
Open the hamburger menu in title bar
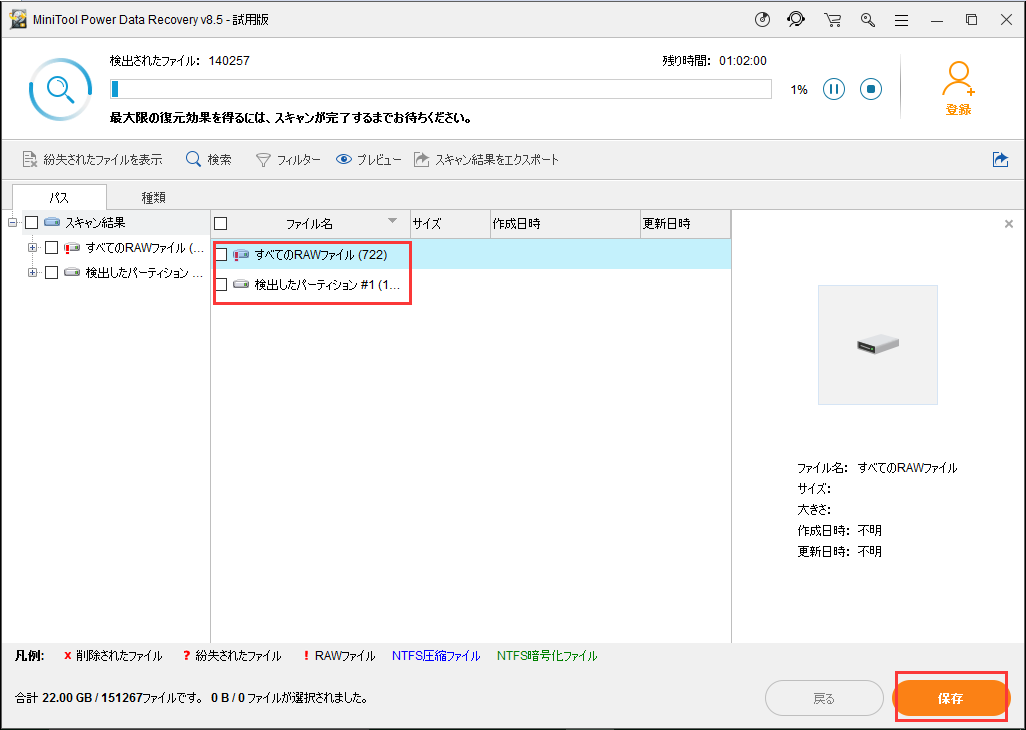pos(901,19)
